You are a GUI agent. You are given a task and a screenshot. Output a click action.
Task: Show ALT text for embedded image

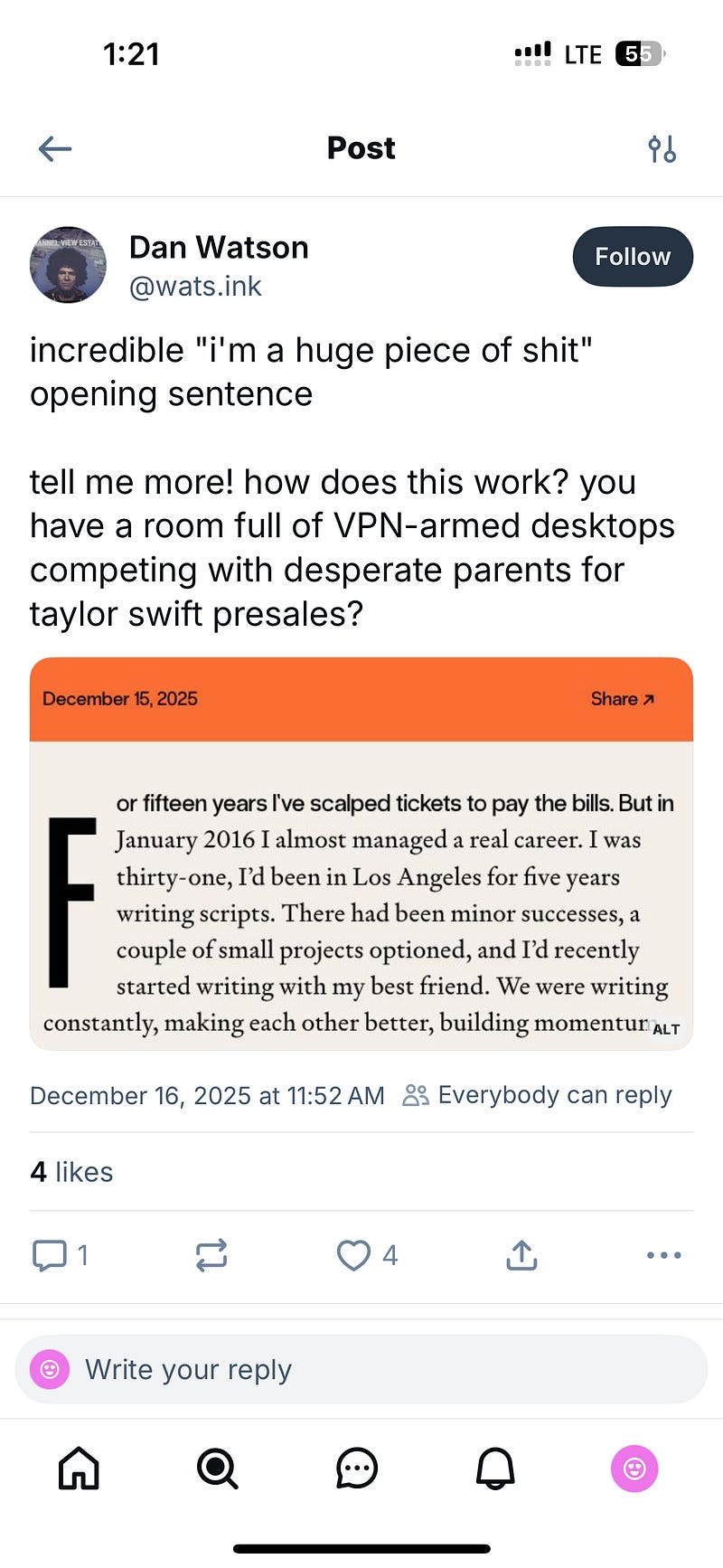tap(666, 1029)
